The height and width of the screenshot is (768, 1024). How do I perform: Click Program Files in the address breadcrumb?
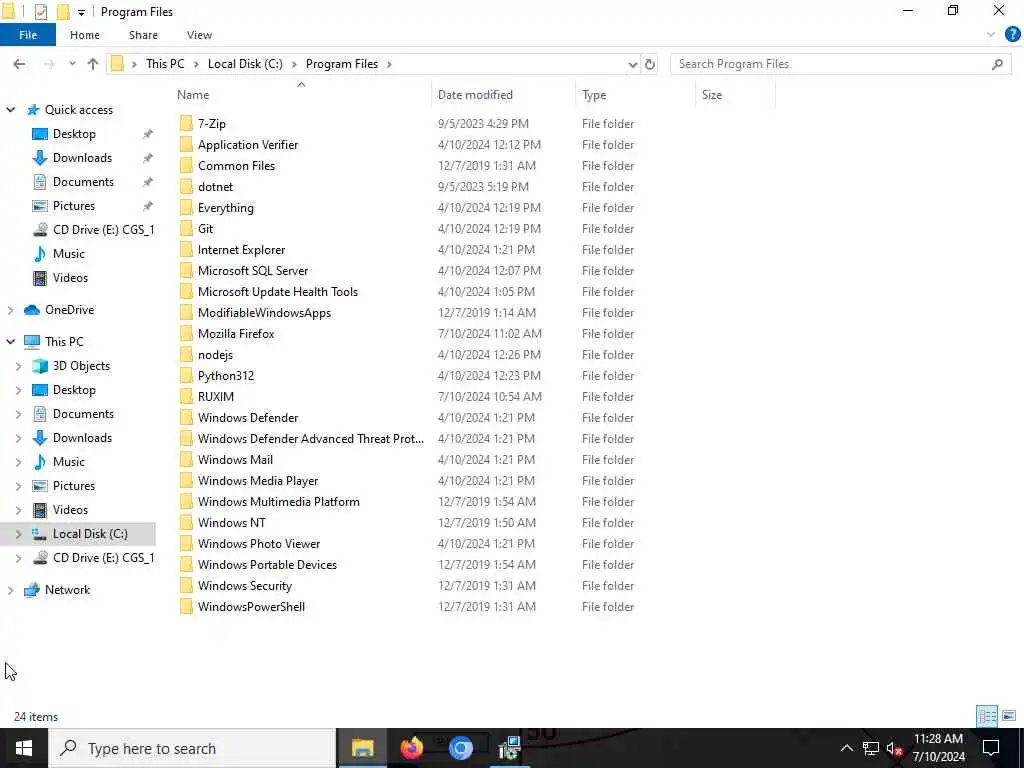(342, 64)
